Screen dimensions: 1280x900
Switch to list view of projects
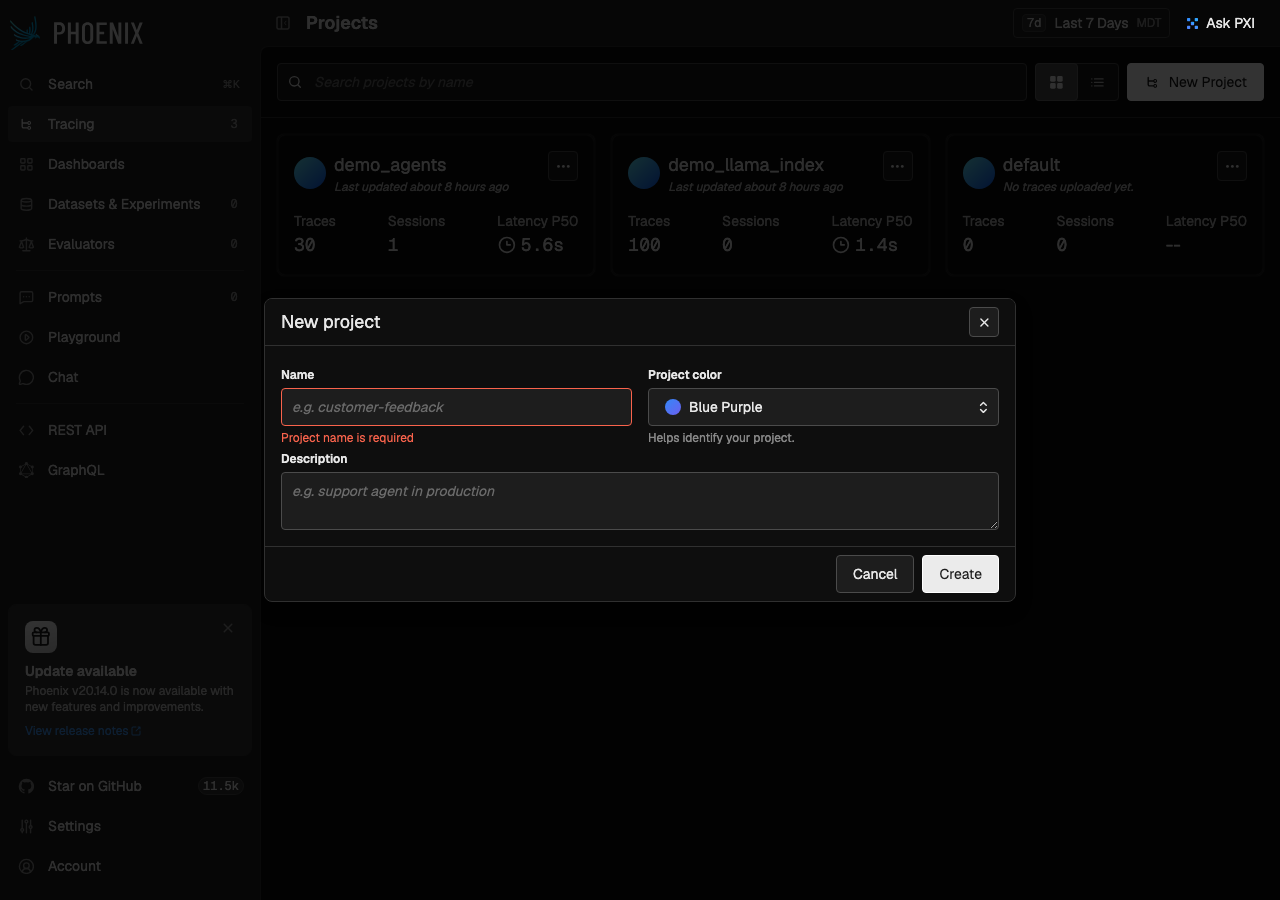tap(1098, 82)
